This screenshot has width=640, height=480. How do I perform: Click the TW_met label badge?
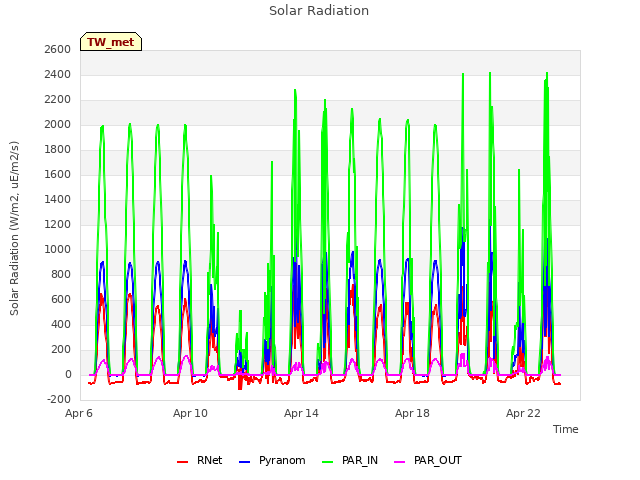pyautogui.click(x=111, y=42)
